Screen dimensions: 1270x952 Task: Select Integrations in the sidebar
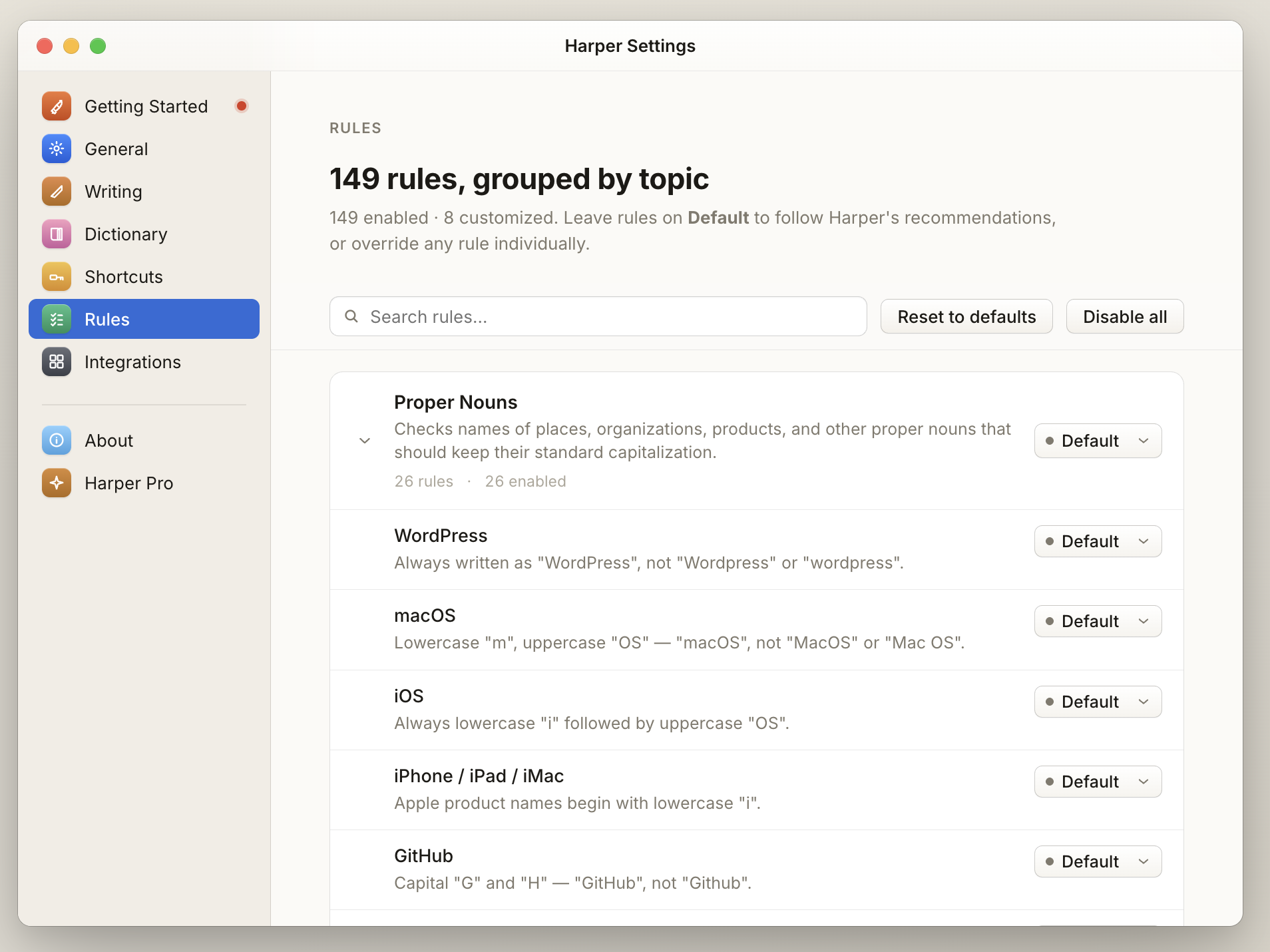click(x=144, y=362)
